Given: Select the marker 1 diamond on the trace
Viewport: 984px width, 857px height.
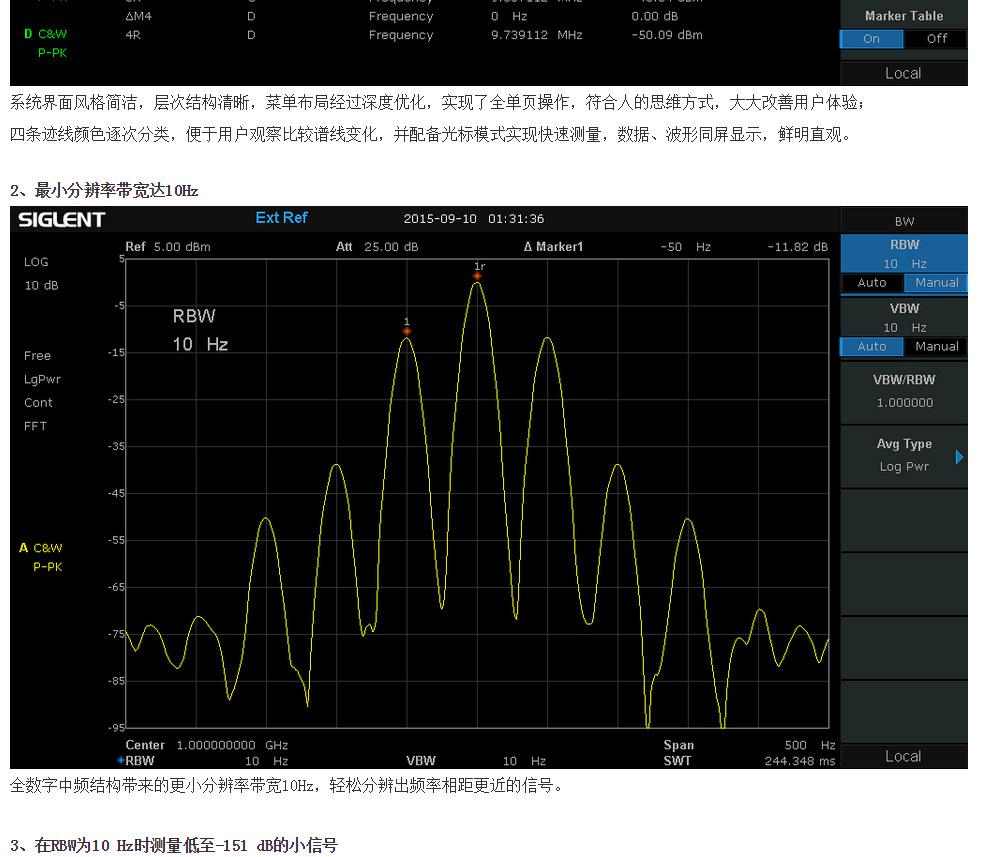Looking at the screenshot, I should (x=407, y=333).
